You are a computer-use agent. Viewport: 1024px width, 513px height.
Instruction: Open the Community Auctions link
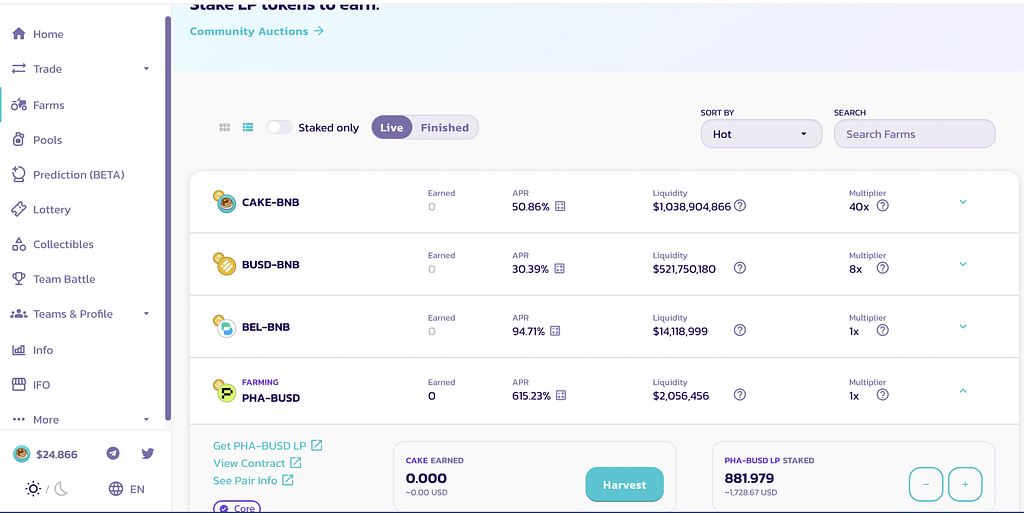[257, 31]
